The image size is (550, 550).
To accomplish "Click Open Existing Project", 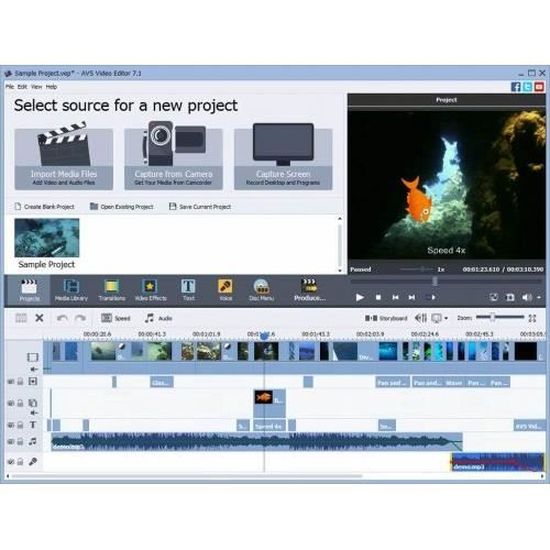I will point(122,207).
